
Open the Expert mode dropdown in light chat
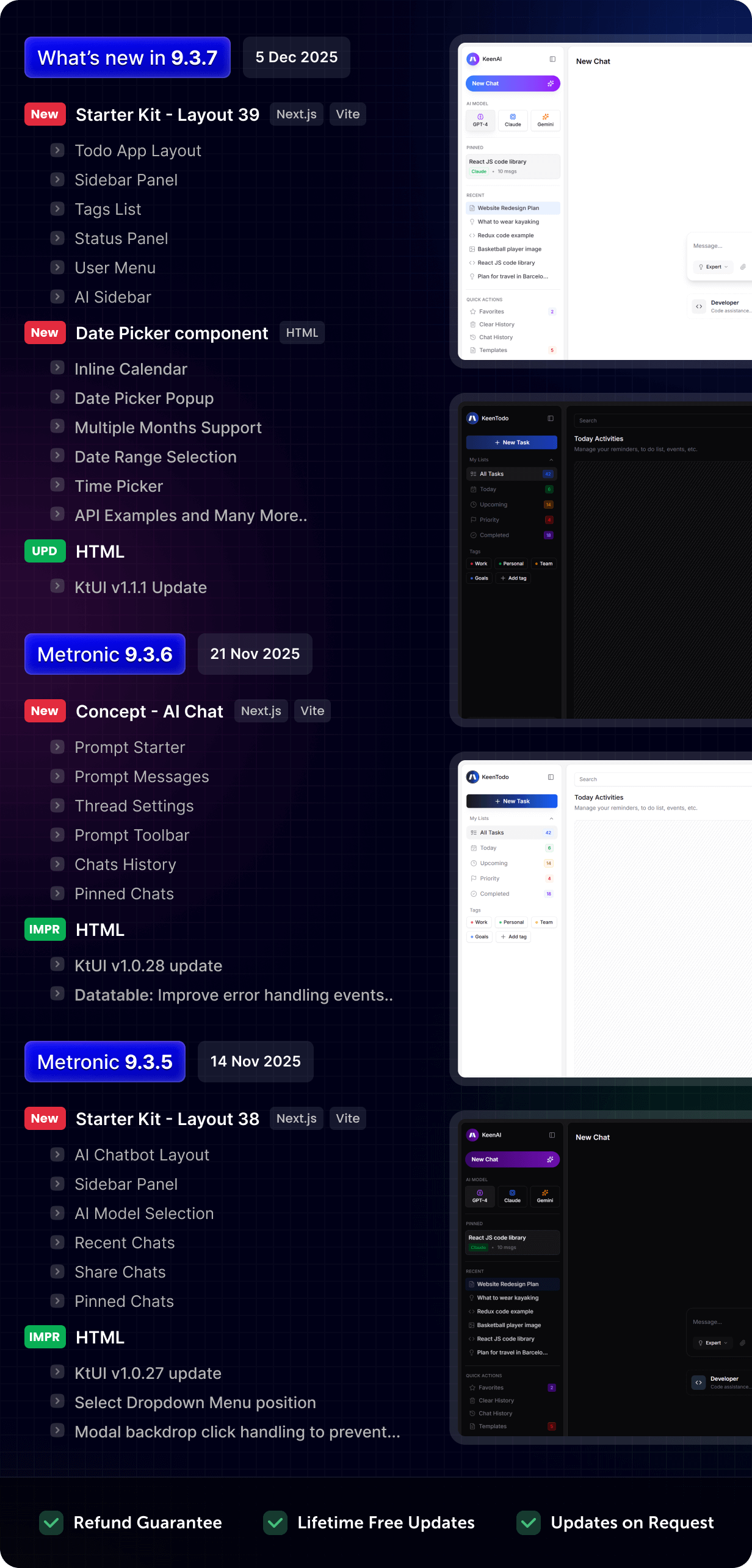tap(714, 267)
